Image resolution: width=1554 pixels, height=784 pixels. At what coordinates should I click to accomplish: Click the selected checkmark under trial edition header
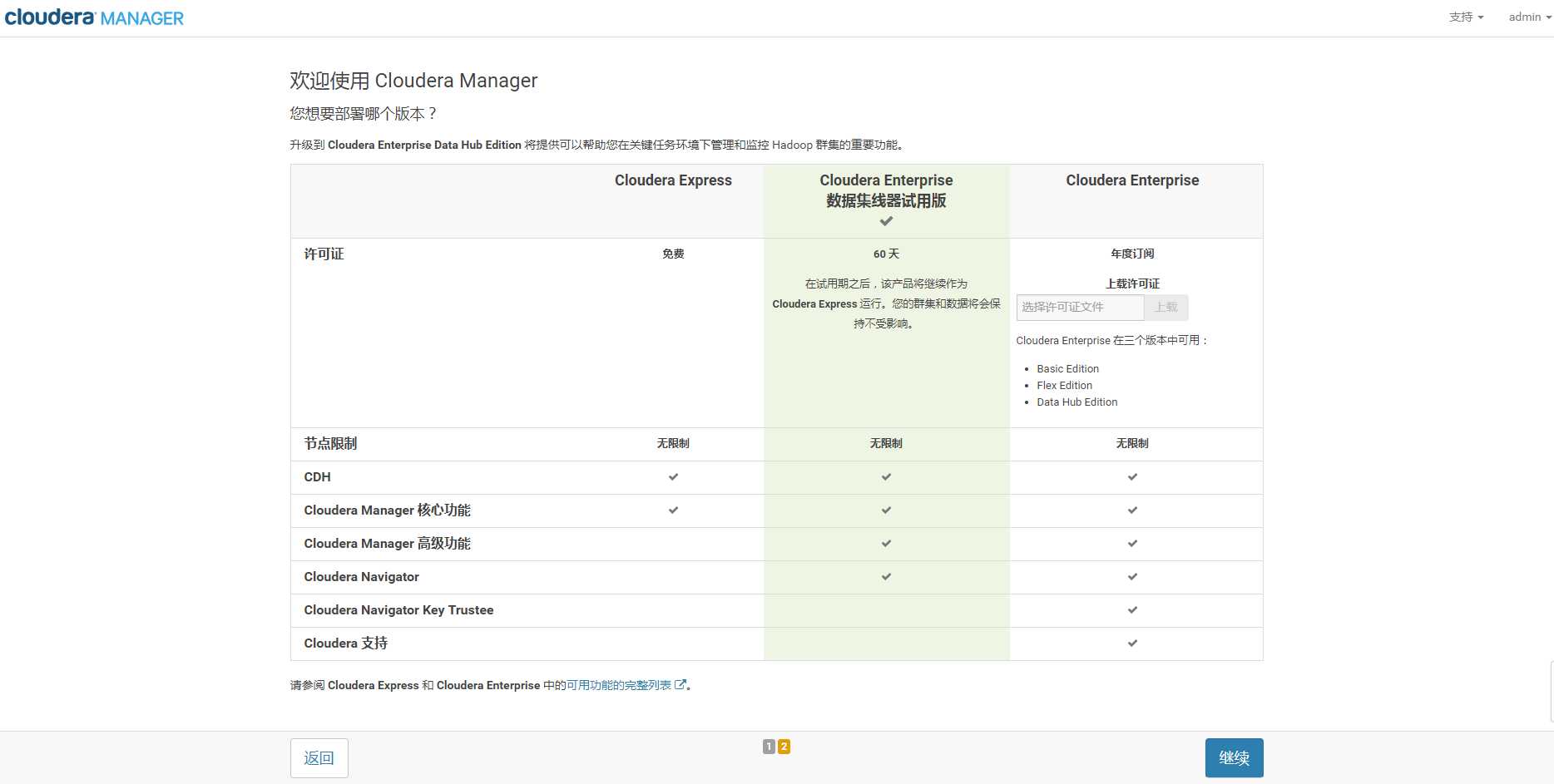point(886,221)
